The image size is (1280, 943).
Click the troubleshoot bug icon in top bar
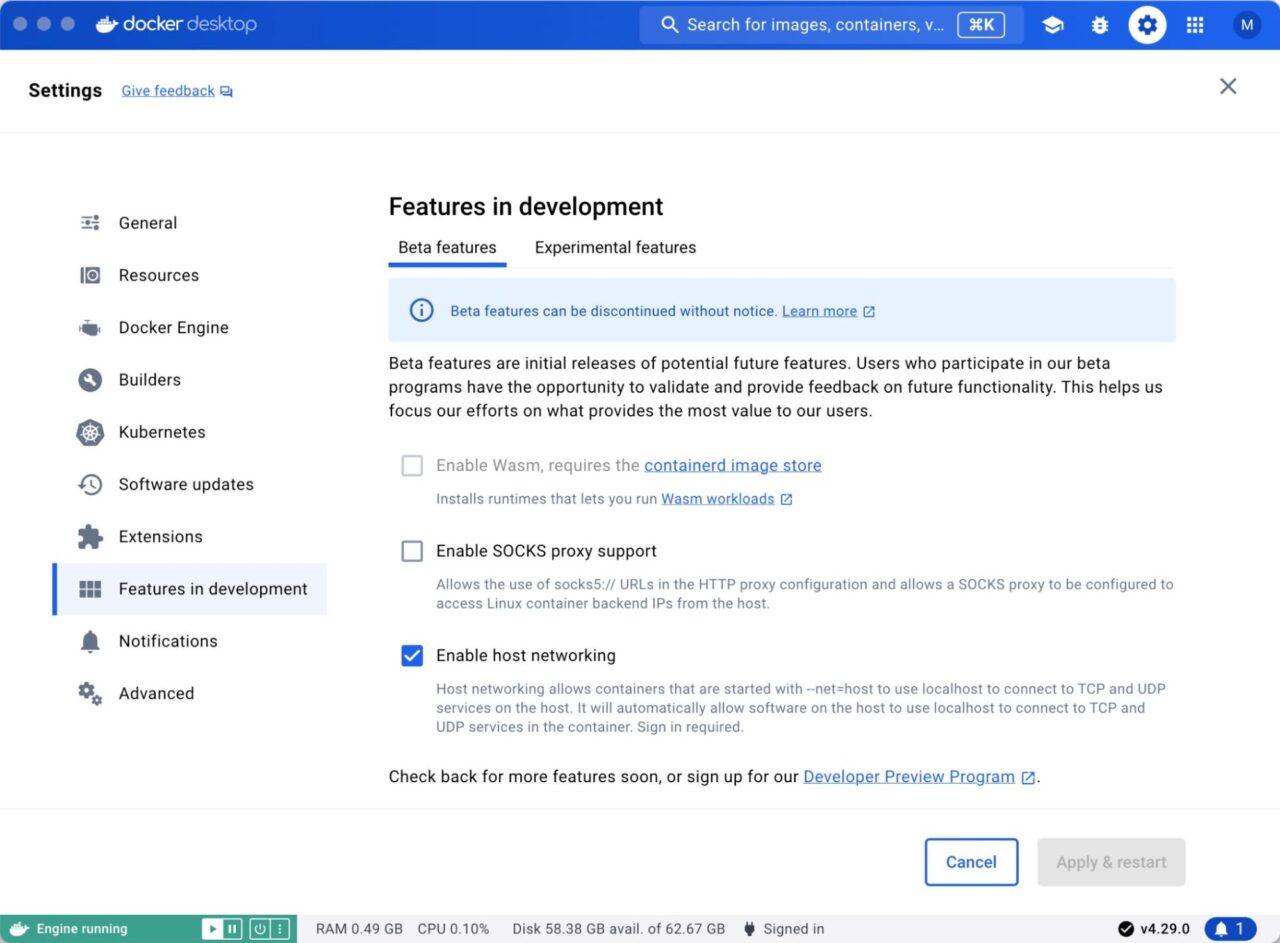pyautogui.click(x=1100, y=24)
